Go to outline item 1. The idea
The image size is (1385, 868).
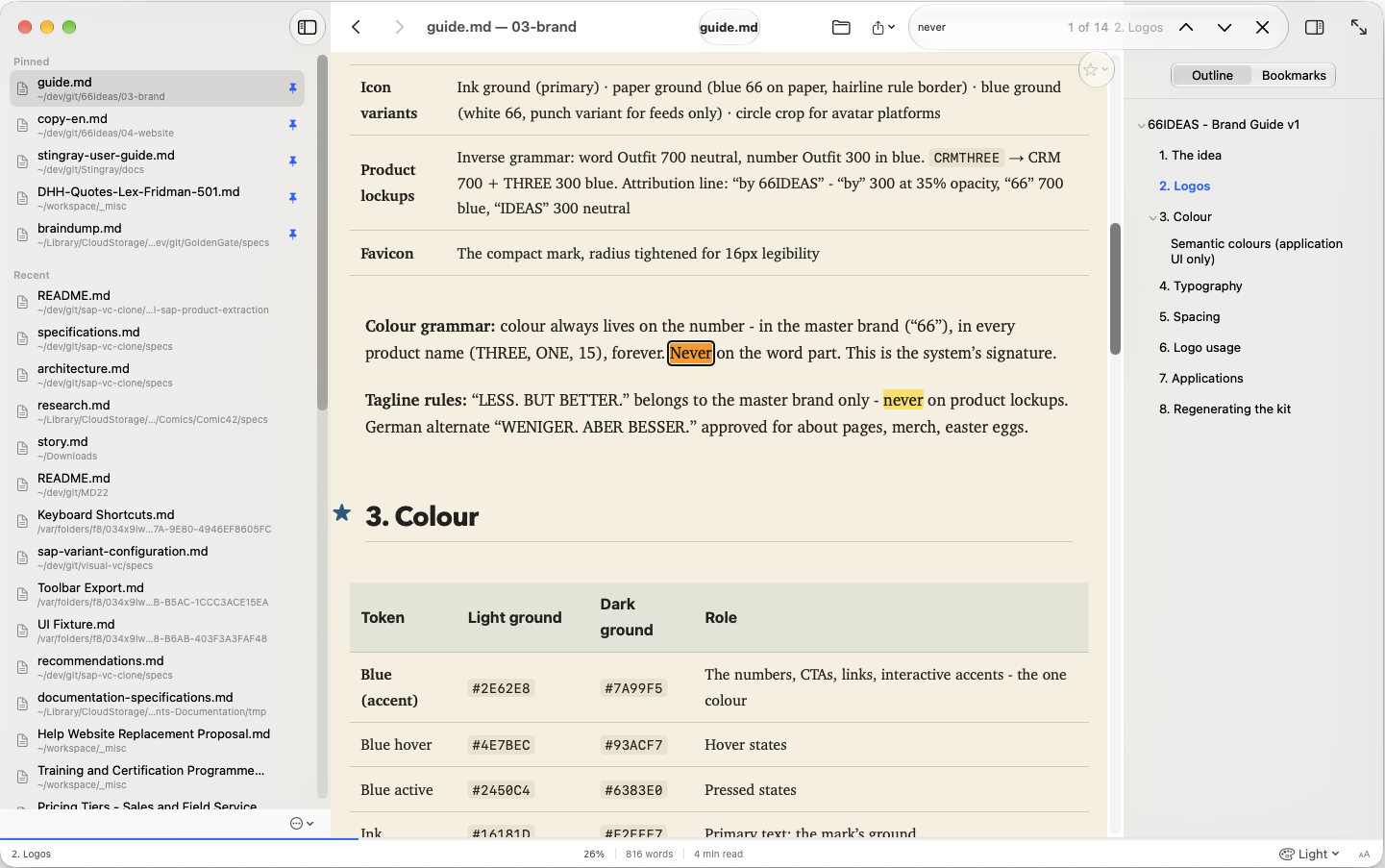point(1190,155)
